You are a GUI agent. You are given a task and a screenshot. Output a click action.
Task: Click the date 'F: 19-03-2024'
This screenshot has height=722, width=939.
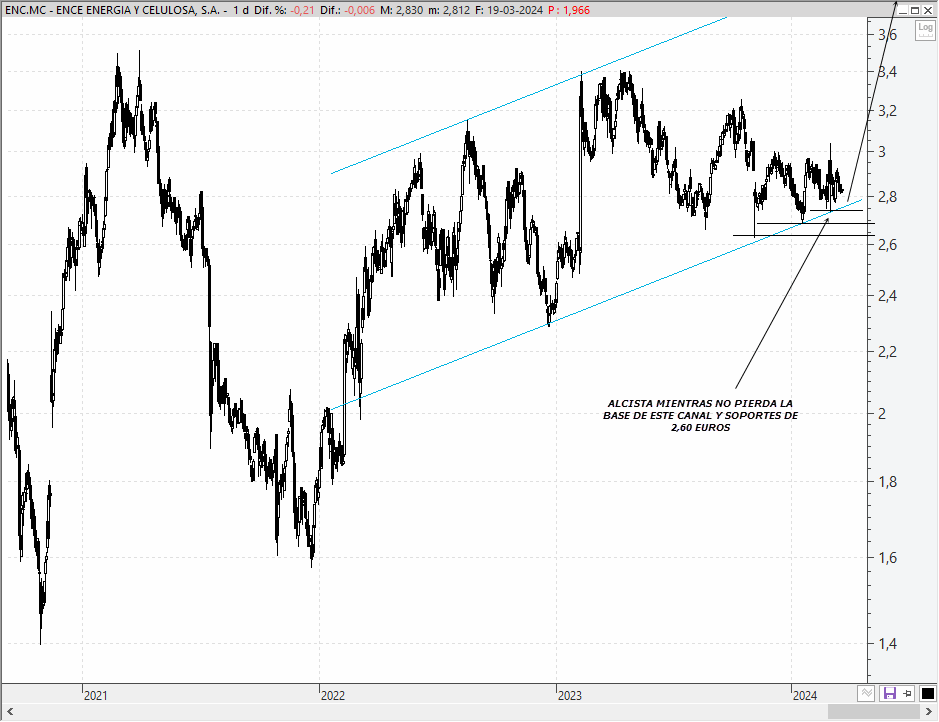[508, 10]
